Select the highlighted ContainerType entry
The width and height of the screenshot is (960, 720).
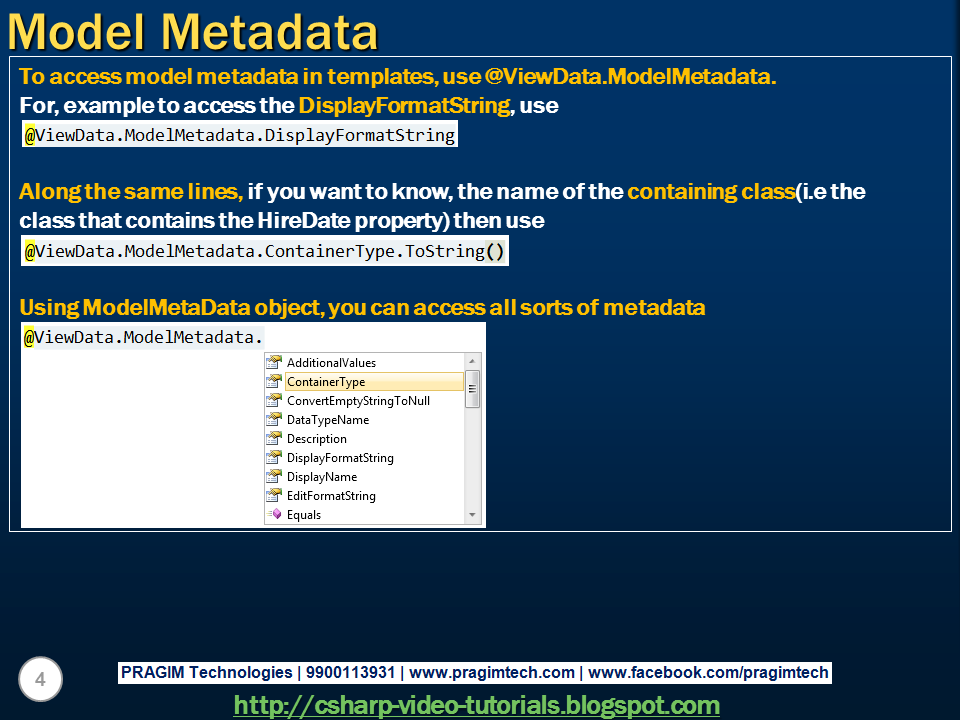tap(374, 381)
